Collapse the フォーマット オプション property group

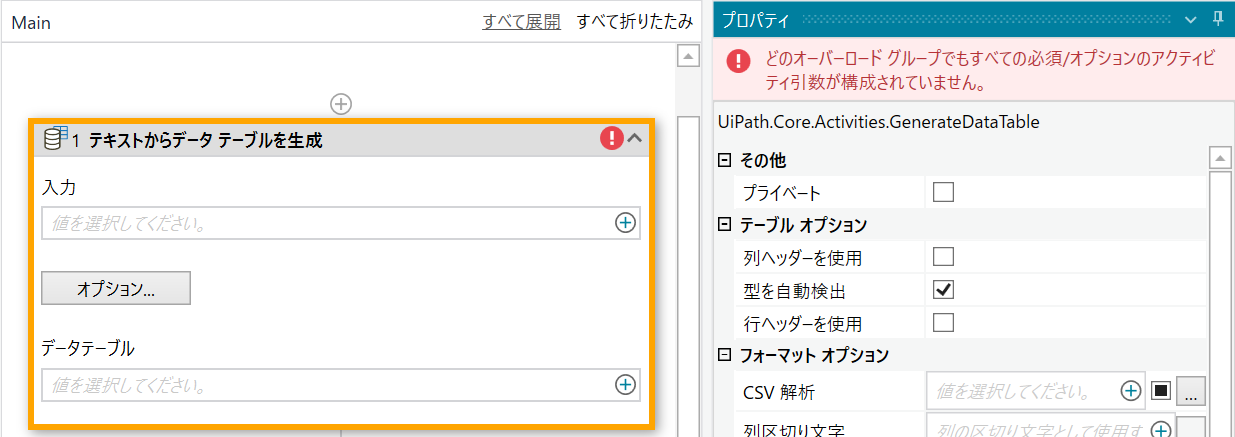(725, 355)
